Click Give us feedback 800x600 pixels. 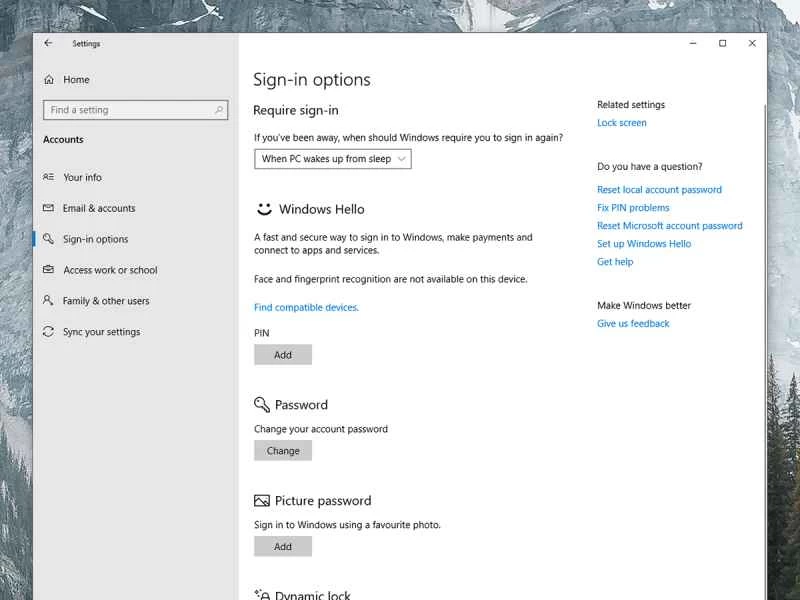click(633, 323)
